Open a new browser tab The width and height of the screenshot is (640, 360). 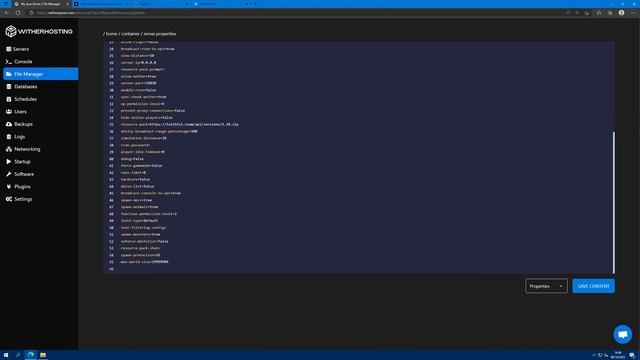pyautogui.click(x=256, y=4)
